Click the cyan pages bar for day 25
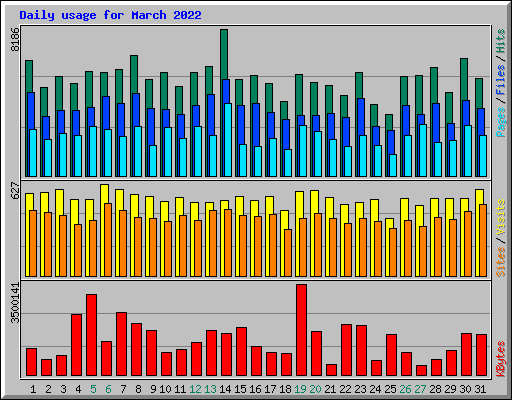Viewport: 512px width, 400px height. click(393, 165)
